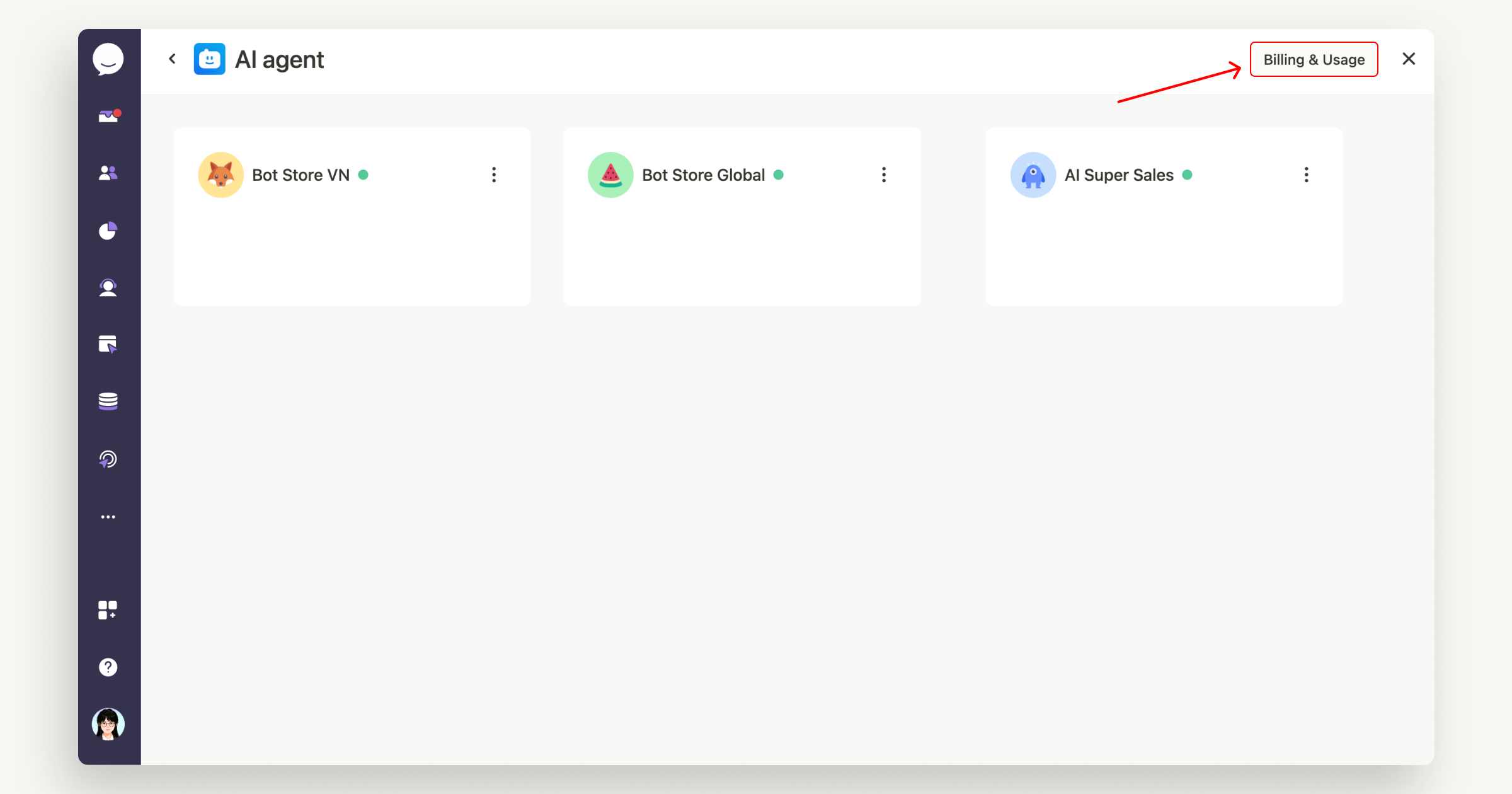The height and width of the screenshot is (794, 1512).
Task: Toggle Bot Store Global active status dot
Action: (779, 175)
